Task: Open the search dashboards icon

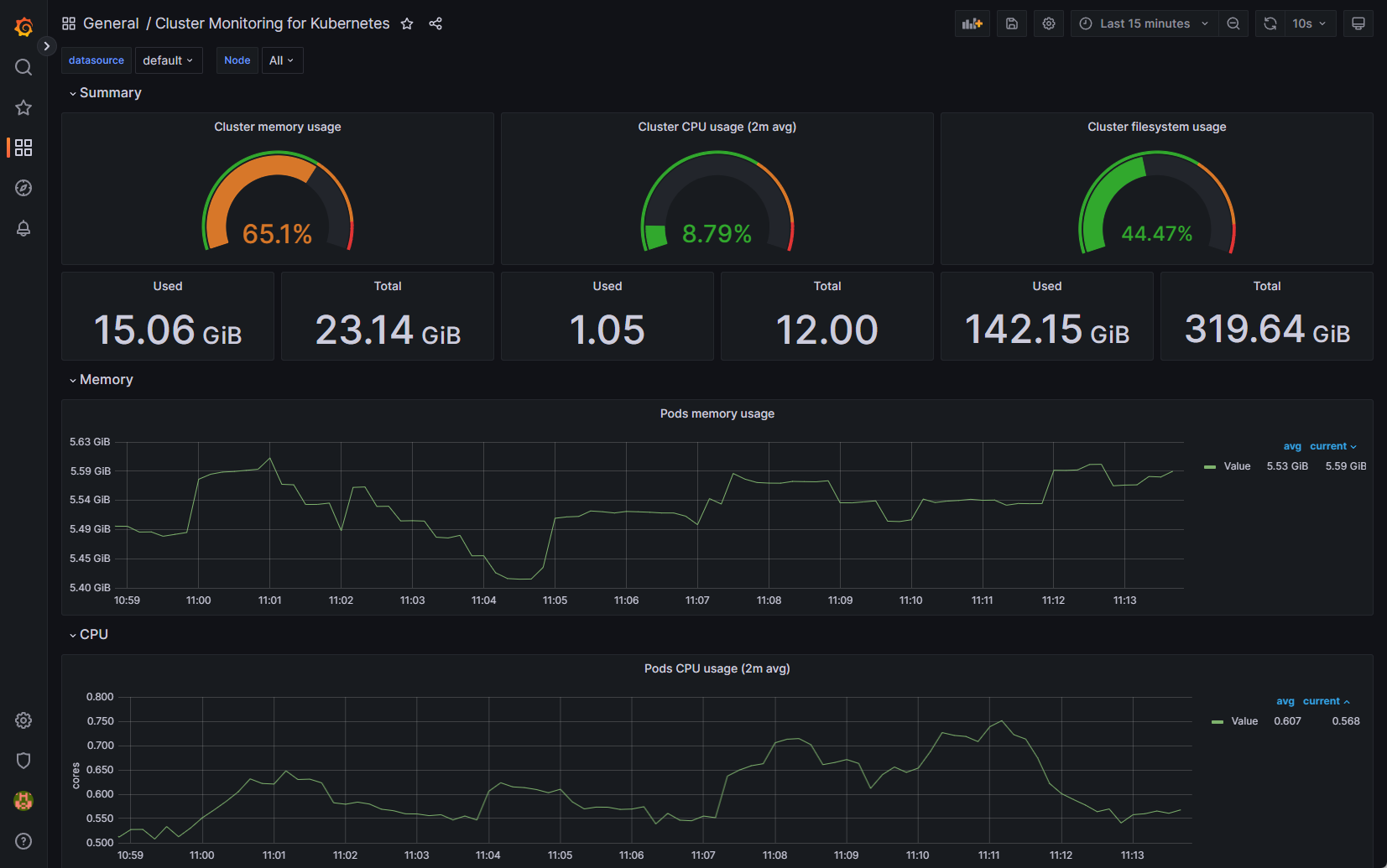Action: pos(23,67)
